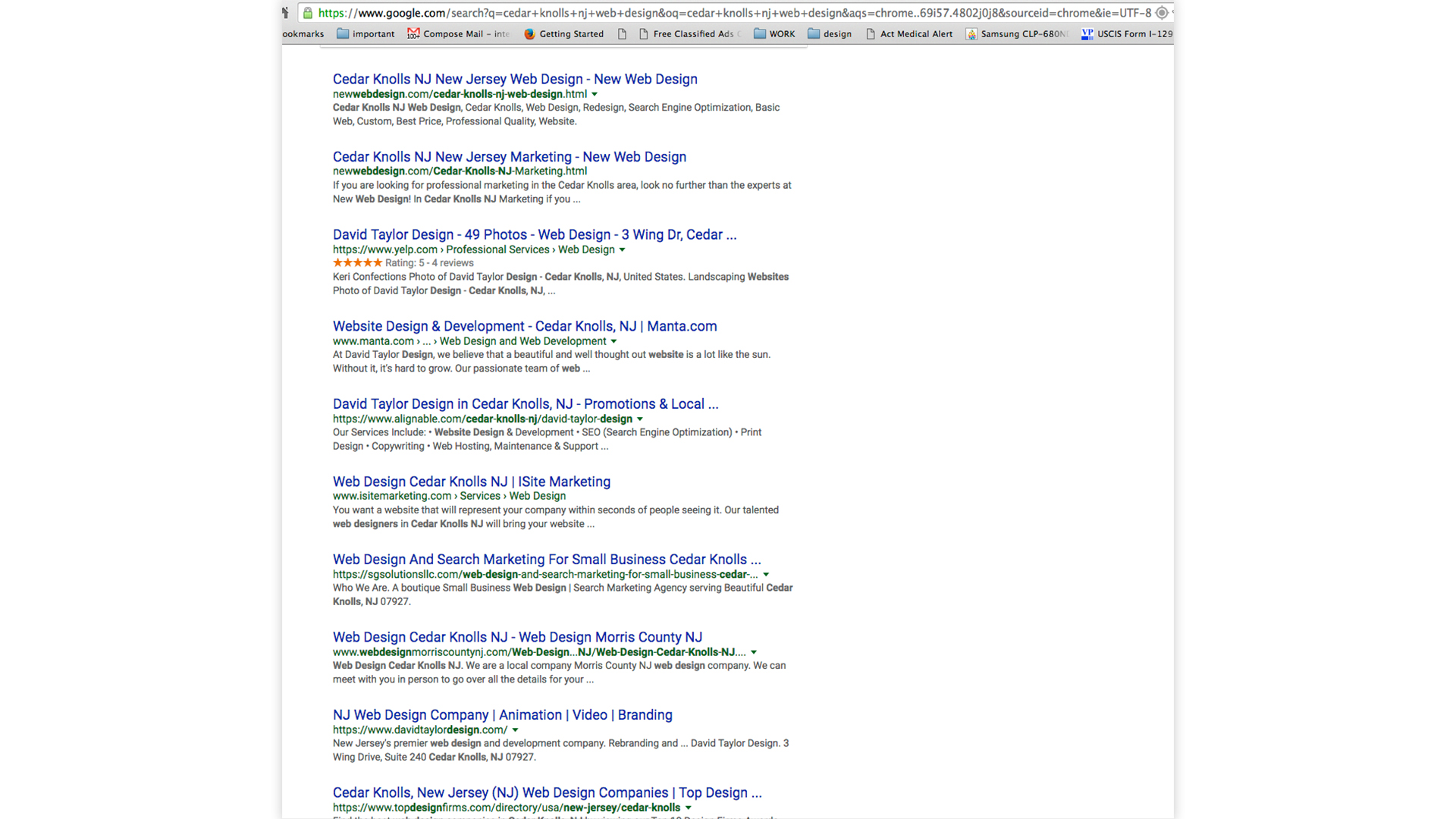
Task: Open the unnamed blank page bookmark
Action: pyautogui.click(x=622, y=33)
